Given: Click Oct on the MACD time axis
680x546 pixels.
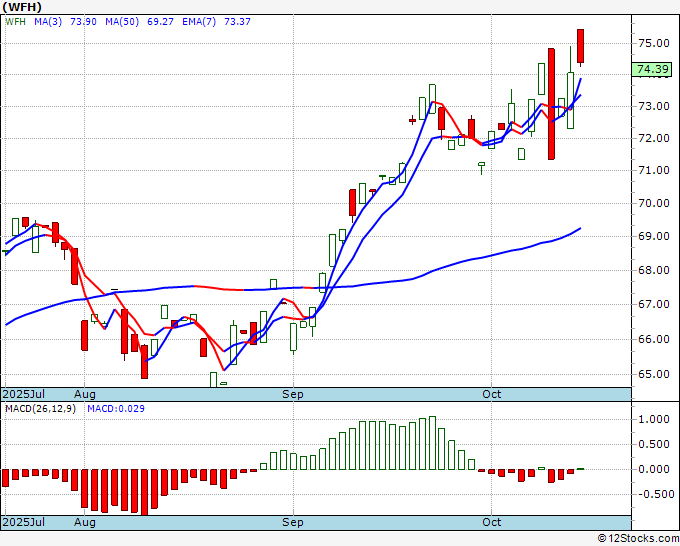Looking at the screenshot, I should 491,522.
